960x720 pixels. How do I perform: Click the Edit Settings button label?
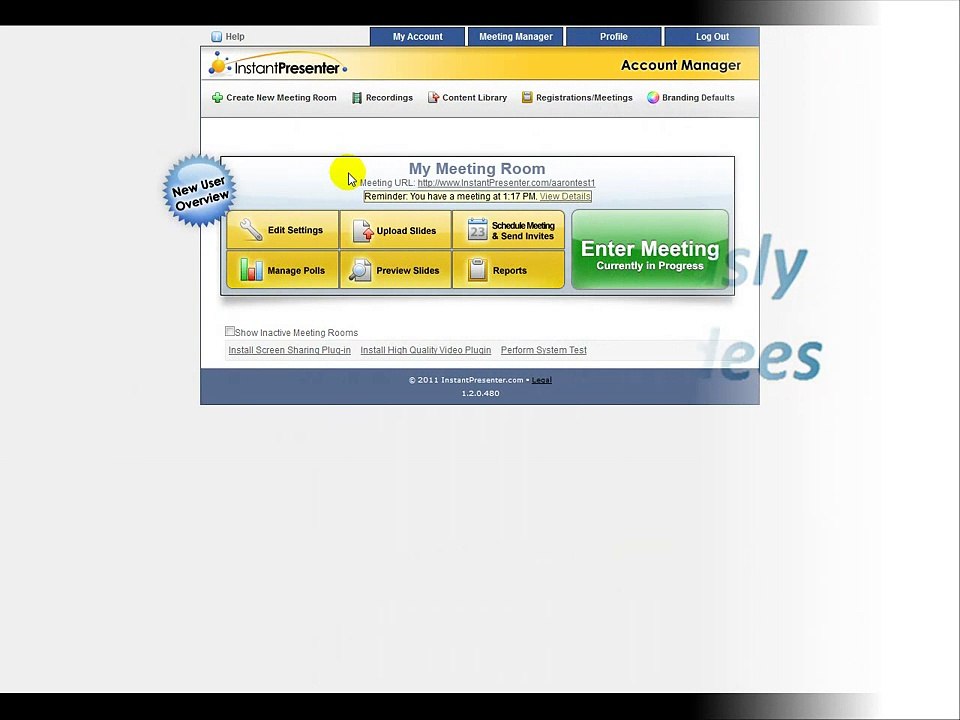click(295, 230)
